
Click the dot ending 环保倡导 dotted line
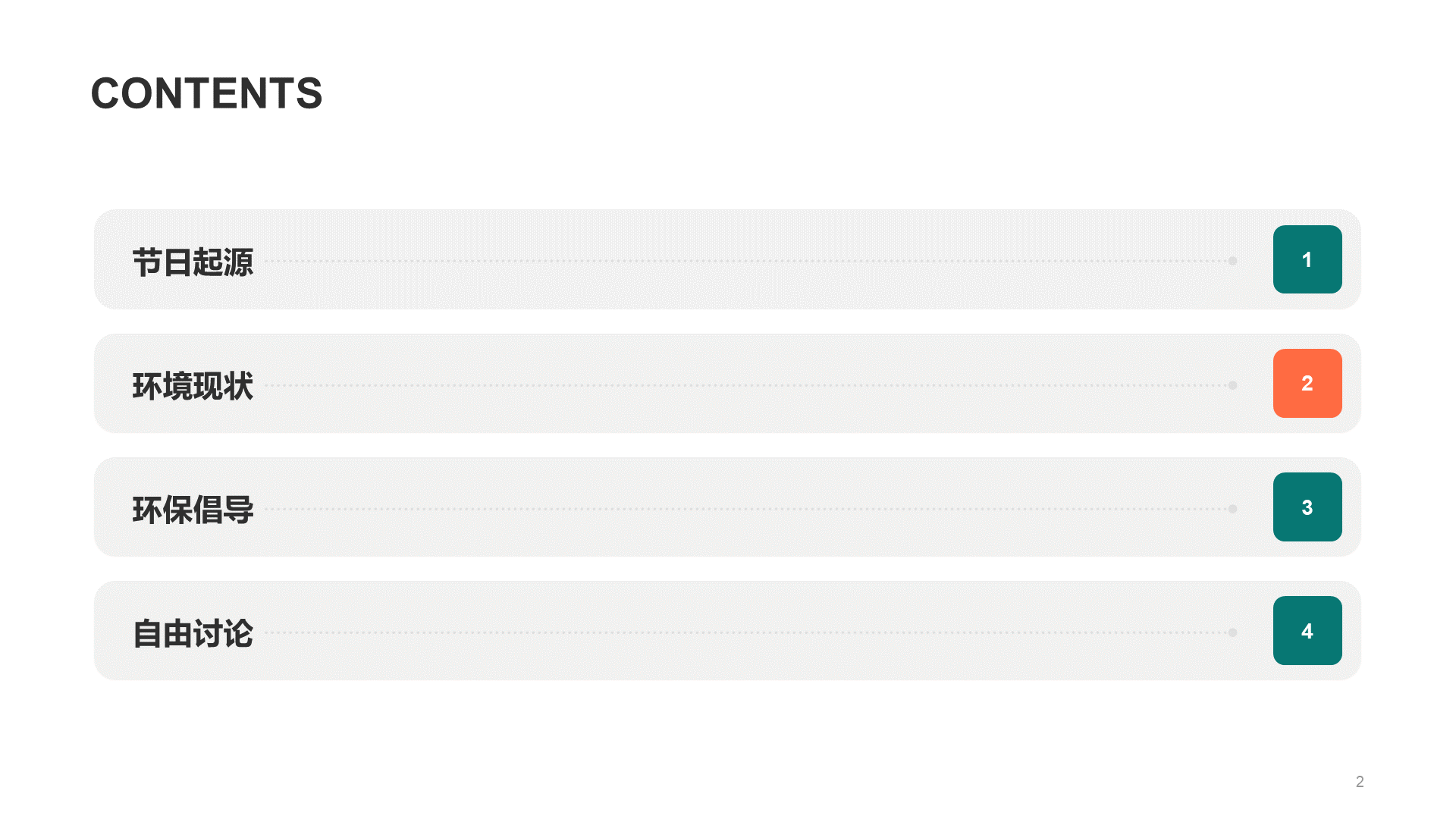click(1232, 509)
